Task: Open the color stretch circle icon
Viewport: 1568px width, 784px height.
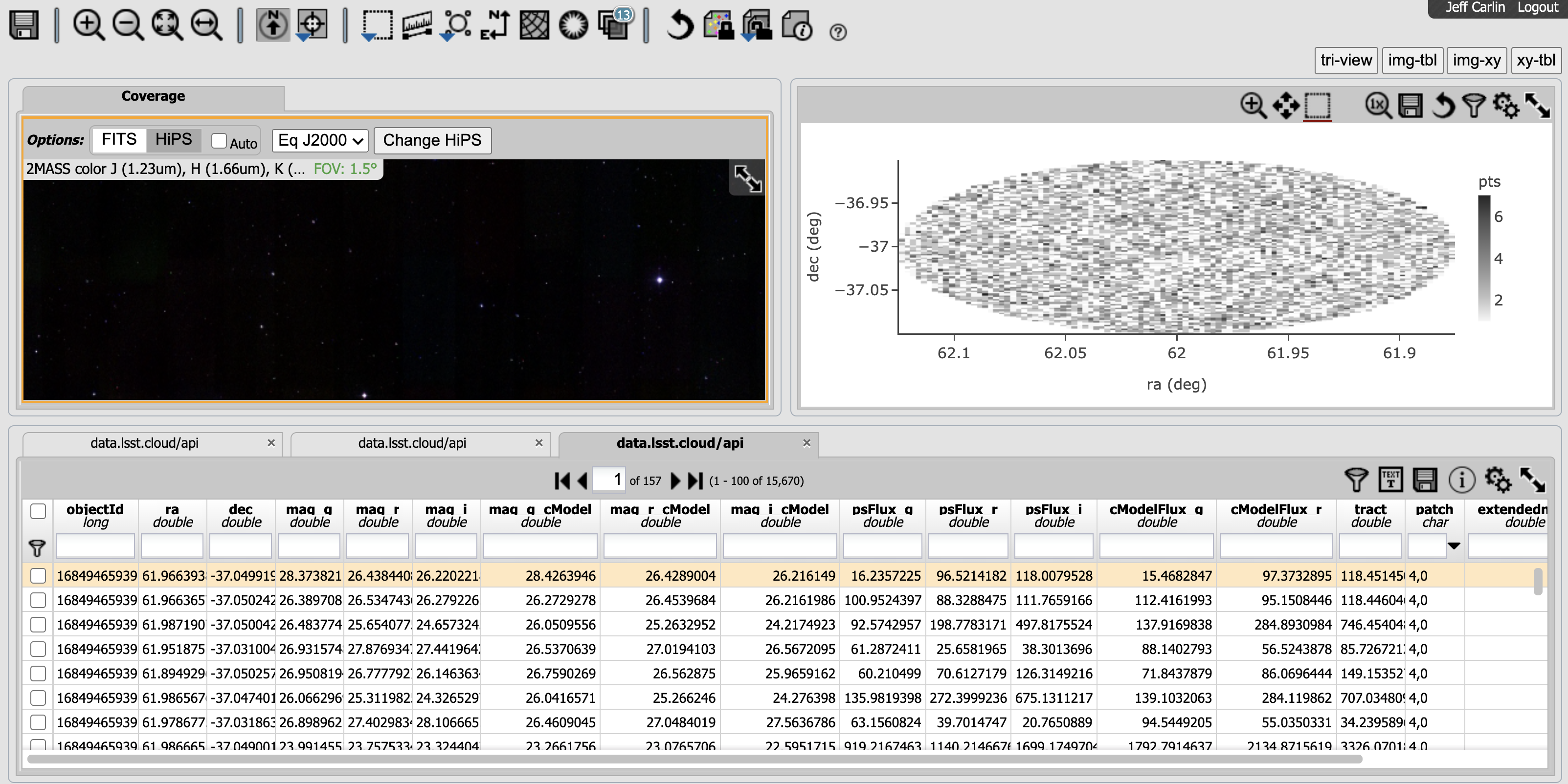Action: [573, 25]
